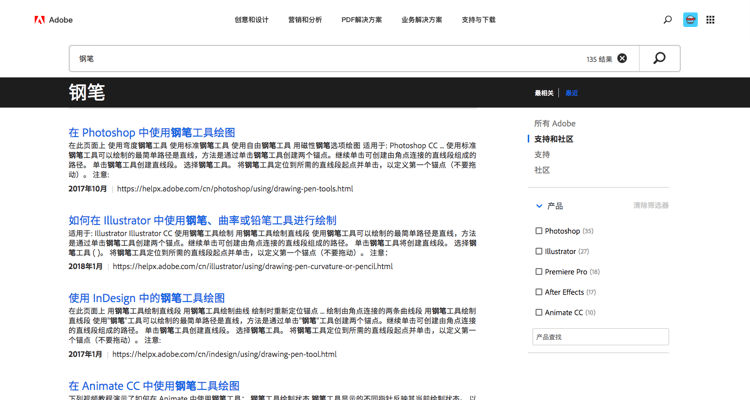Open the InDesign 钢笔工具 result link
This screenshot has width=750, height=400.
click(146, 298)
